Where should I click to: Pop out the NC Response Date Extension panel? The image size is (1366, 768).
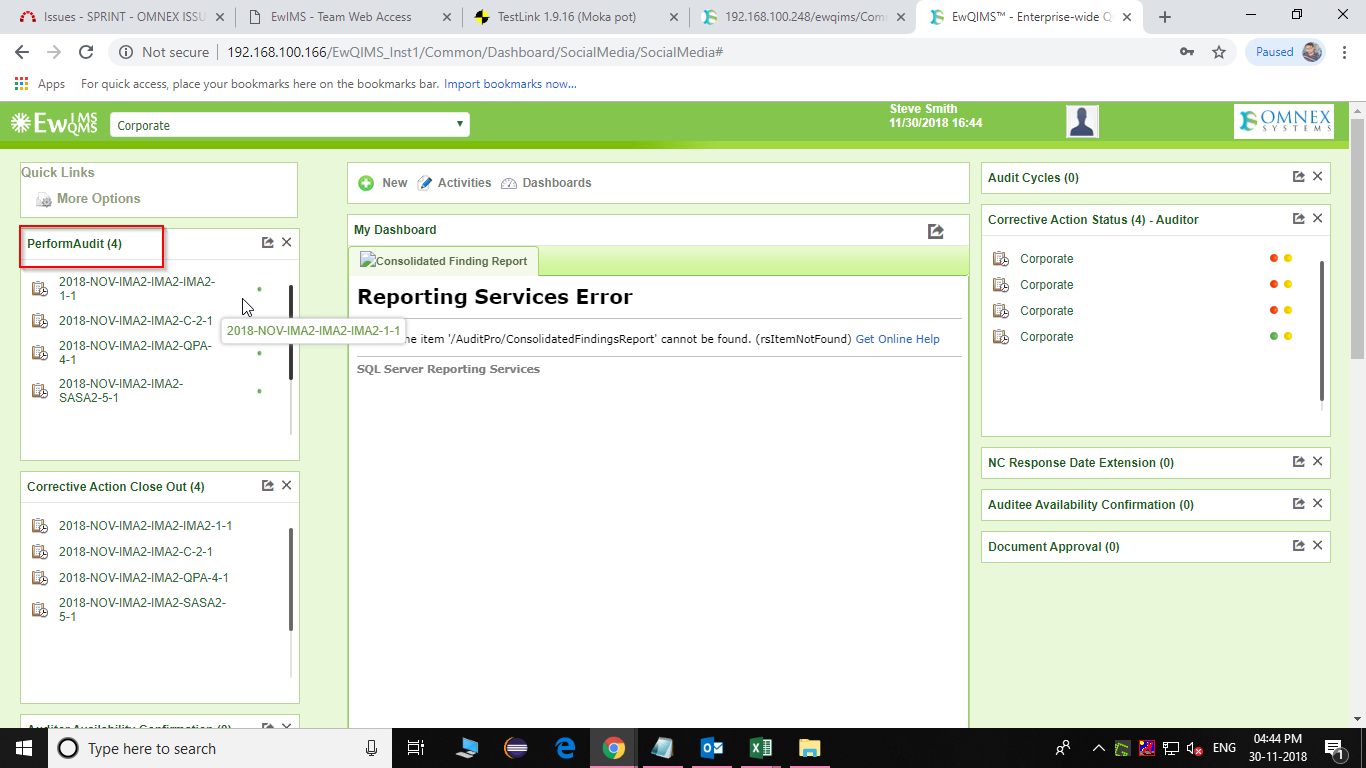[1299, 461]
